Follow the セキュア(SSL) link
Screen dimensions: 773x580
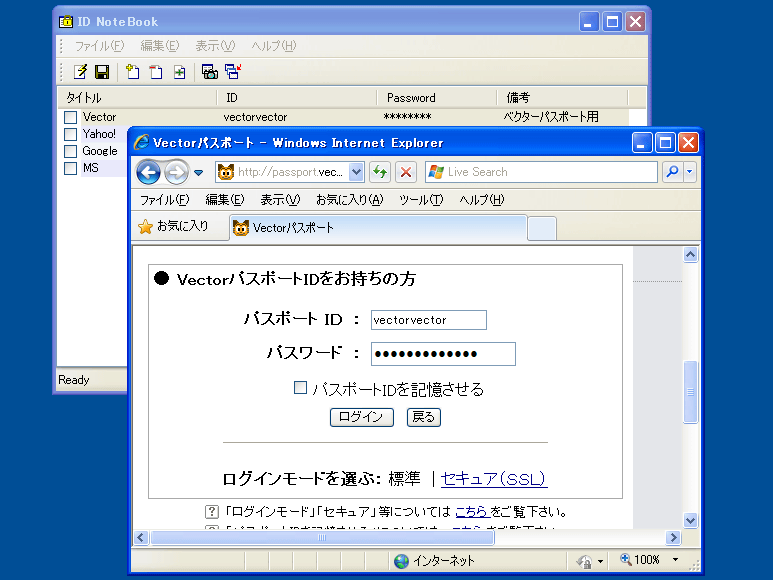coord(493,478)
